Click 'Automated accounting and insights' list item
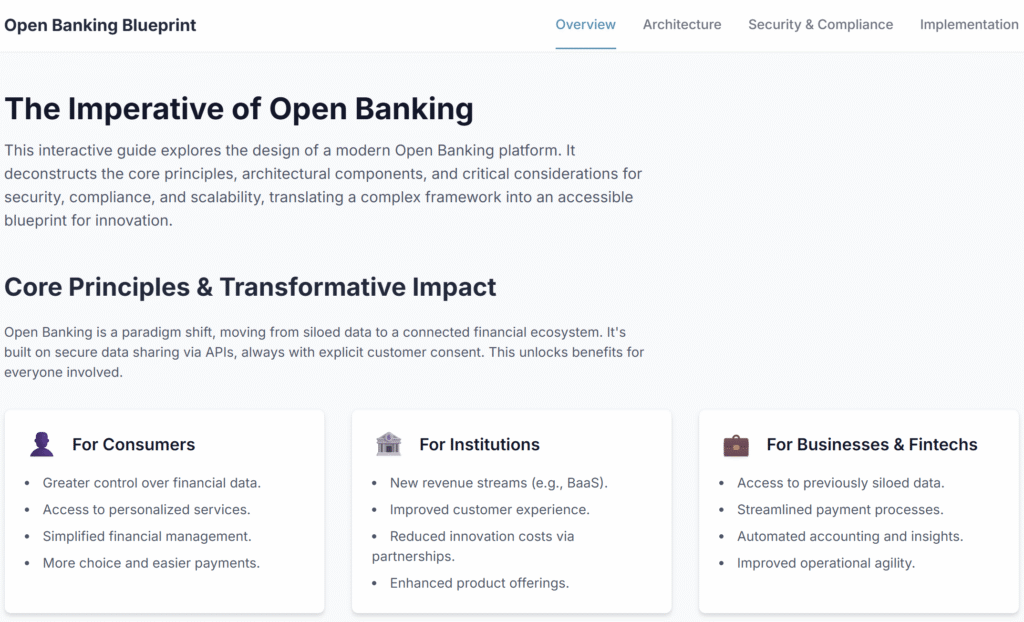Viewport: 1024px width, 622px height. [x=850, y=536]
